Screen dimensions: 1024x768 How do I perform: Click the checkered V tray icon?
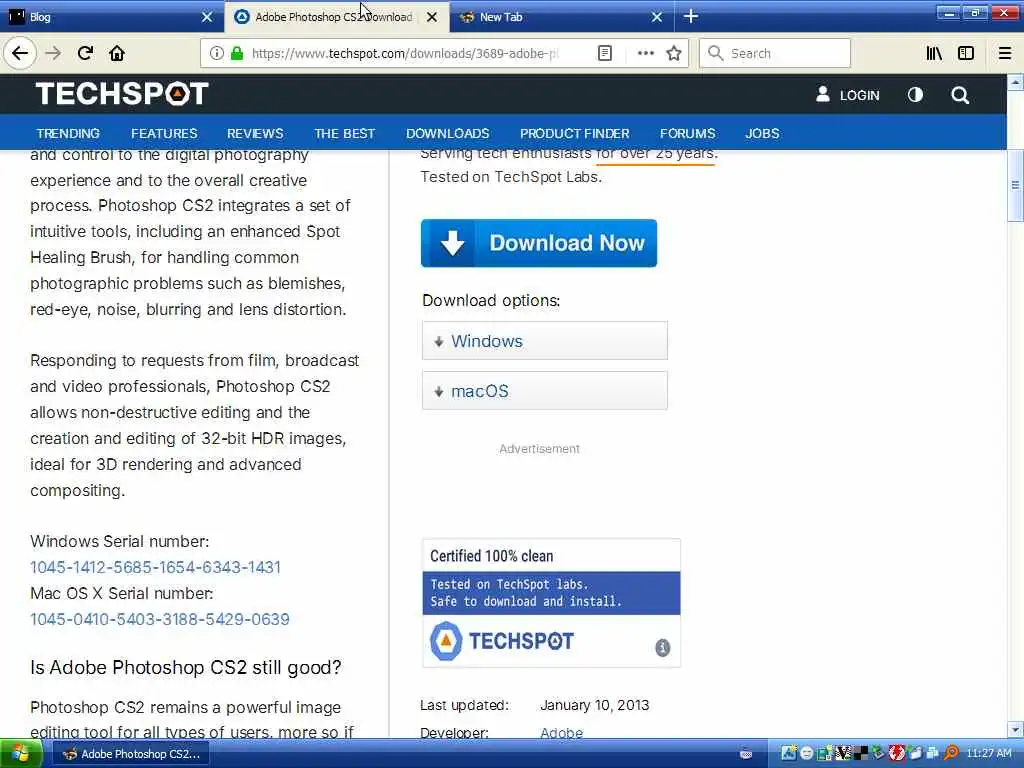(844, 754)
